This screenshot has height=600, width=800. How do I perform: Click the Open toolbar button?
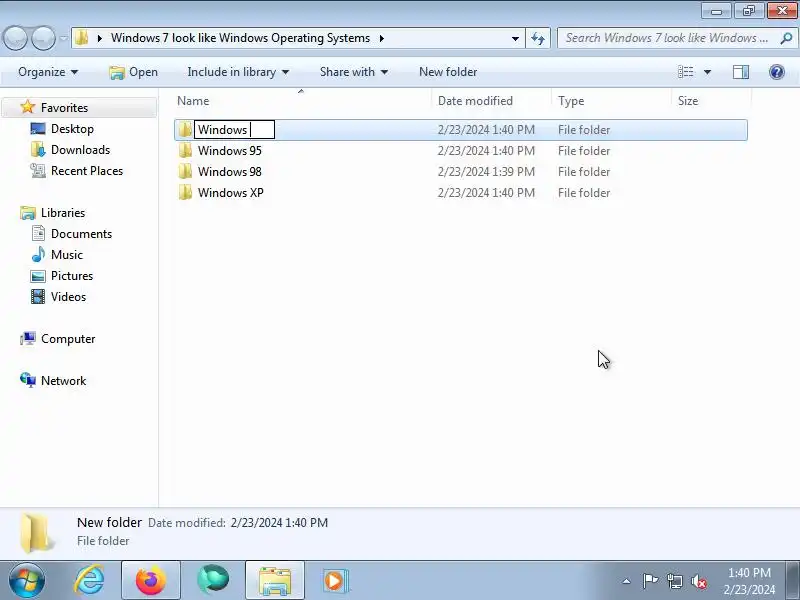pyautogui.click(x=133, y=72)
